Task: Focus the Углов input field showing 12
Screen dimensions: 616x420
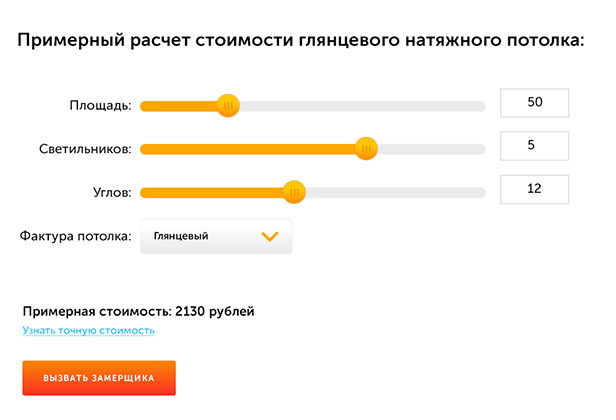Action: pos(534,189)
